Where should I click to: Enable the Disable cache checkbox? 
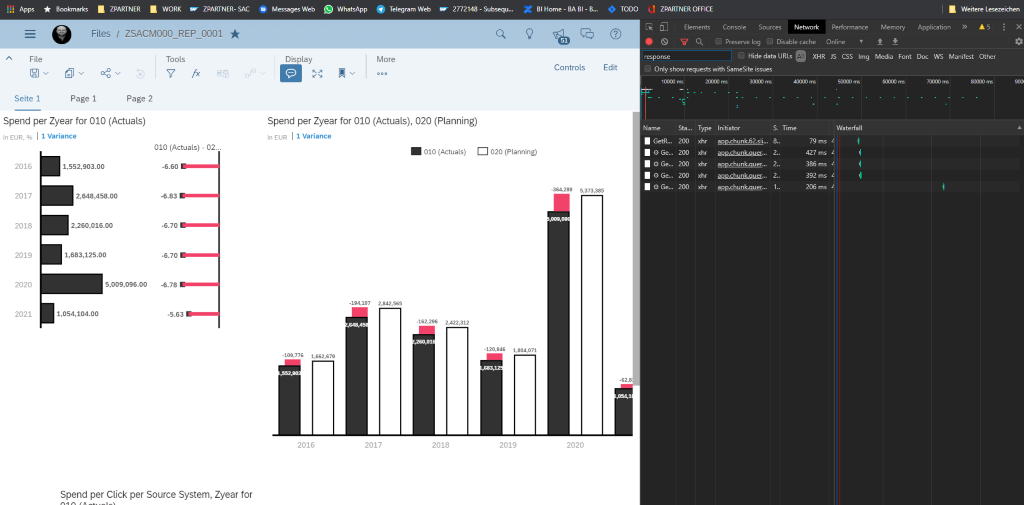point(771,41)
